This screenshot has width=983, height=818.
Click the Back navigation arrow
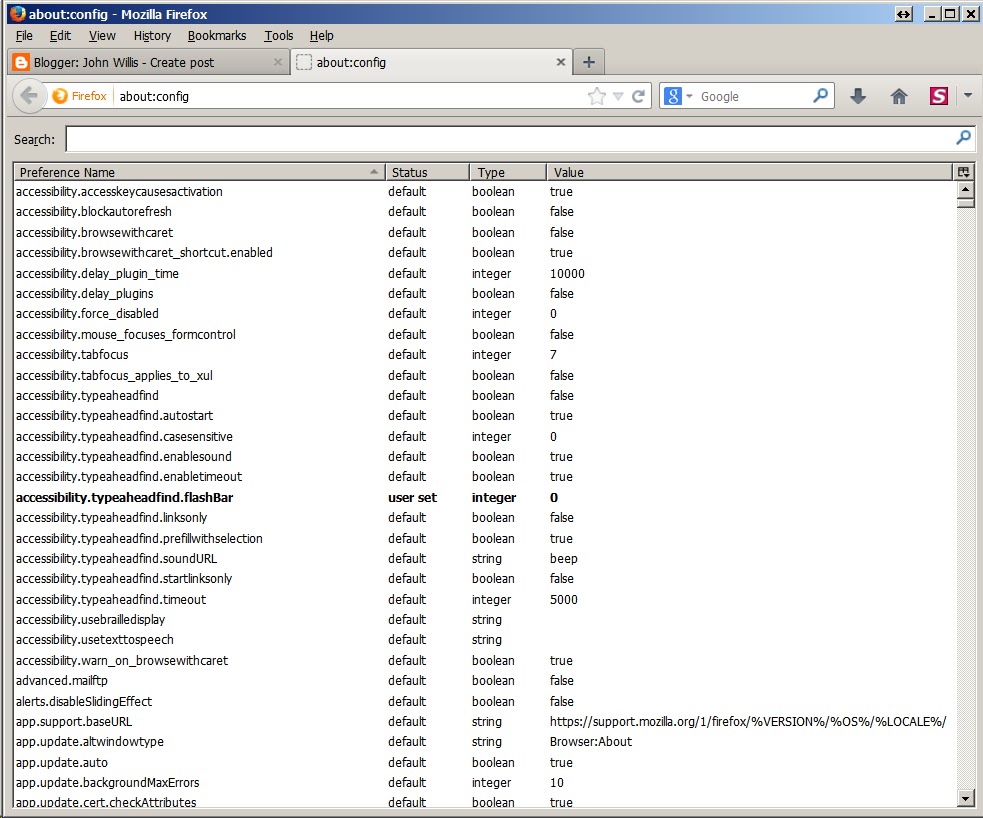click(x=29, y=96)
